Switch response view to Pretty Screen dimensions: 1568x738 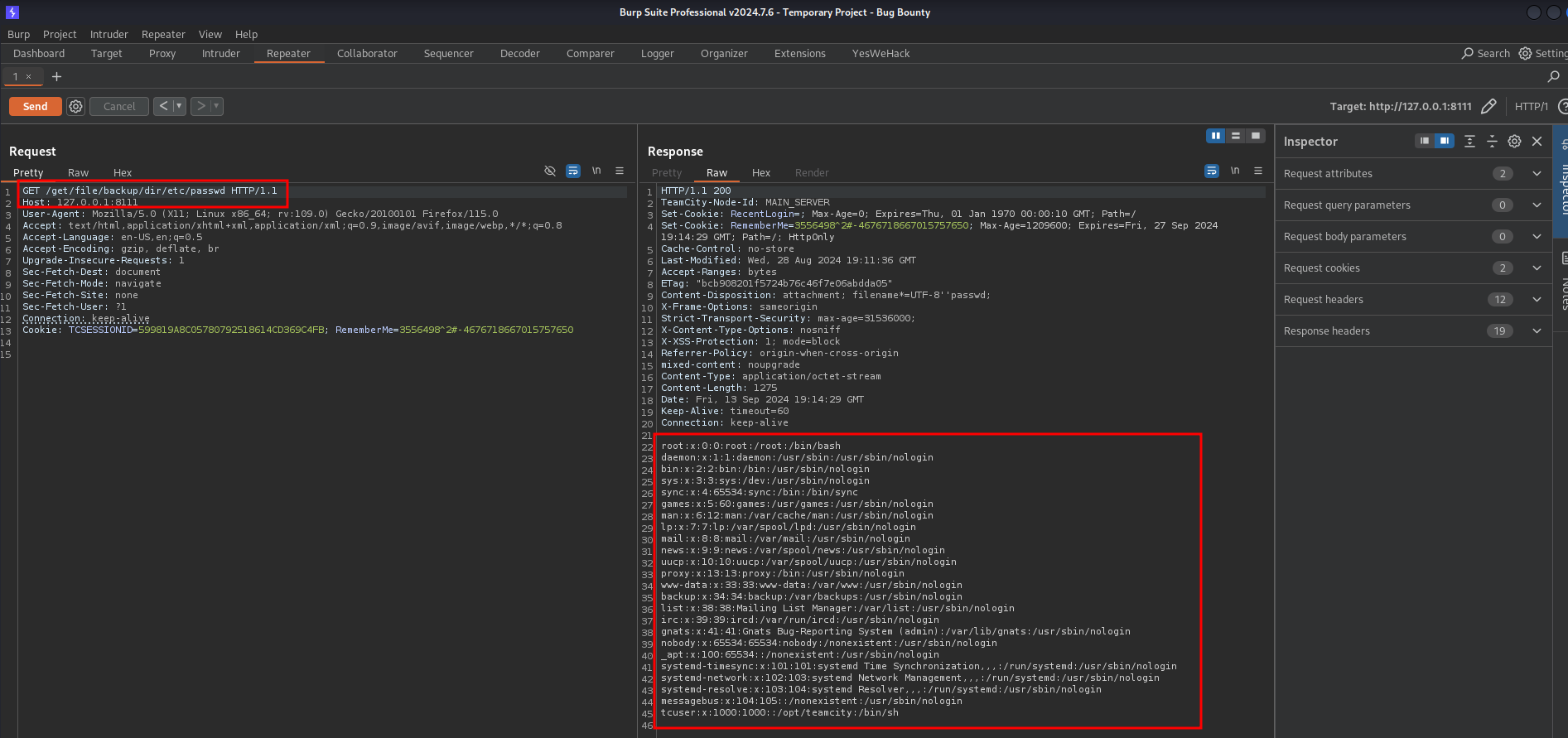click(x=667, y=172)
